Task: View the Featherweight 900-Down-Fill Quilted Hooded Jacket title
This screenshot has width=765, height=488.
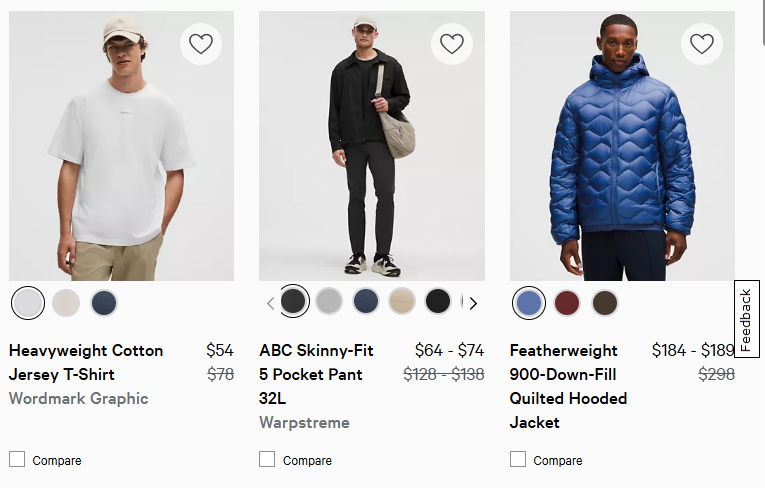Action: (x=568, y=386)
